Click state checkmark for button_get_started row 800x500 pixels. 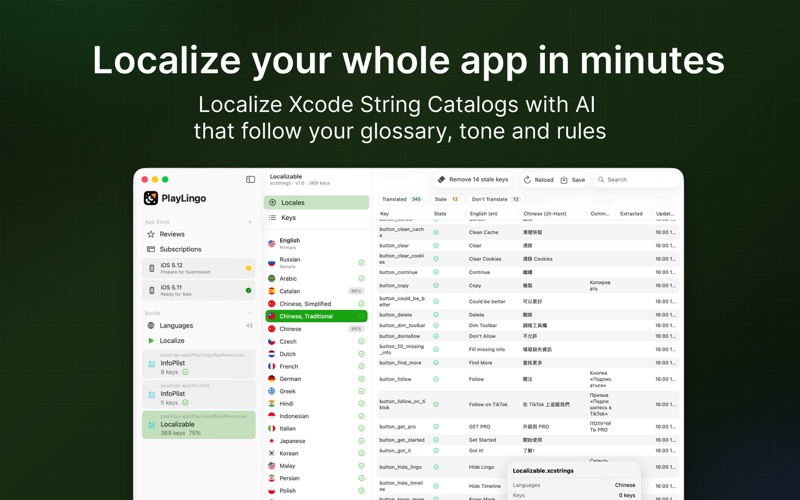click(436, 440)
